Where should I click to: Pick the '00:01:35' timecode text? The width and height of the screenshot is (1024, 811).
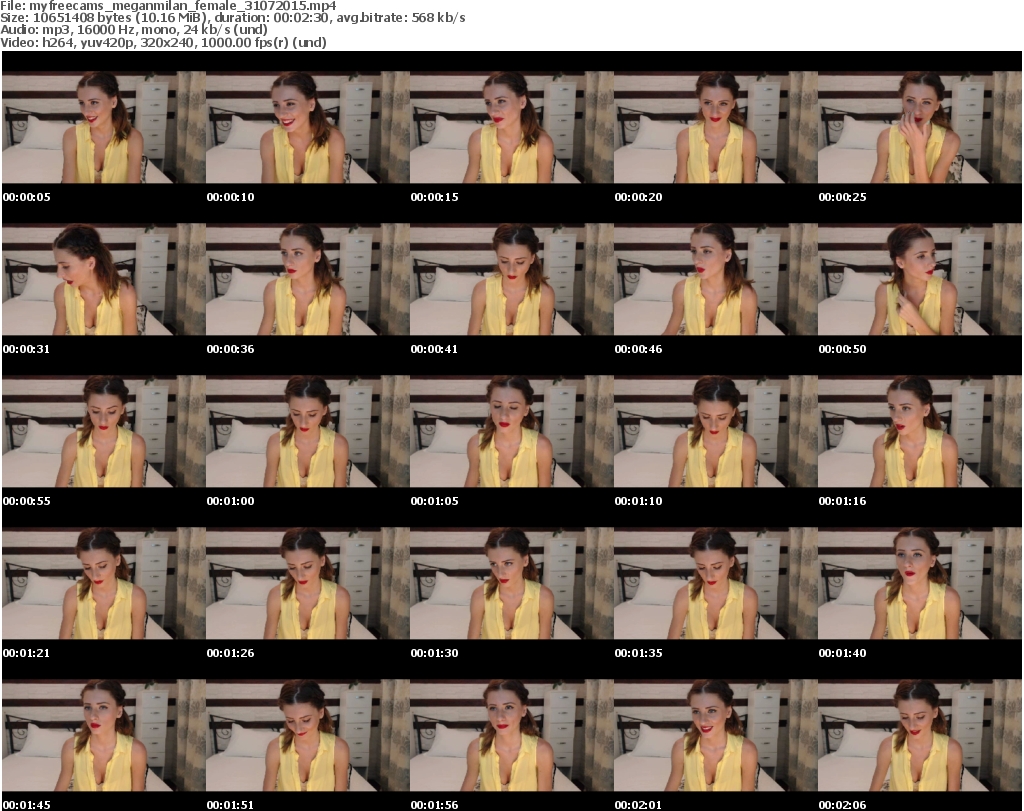click(638, 653)
